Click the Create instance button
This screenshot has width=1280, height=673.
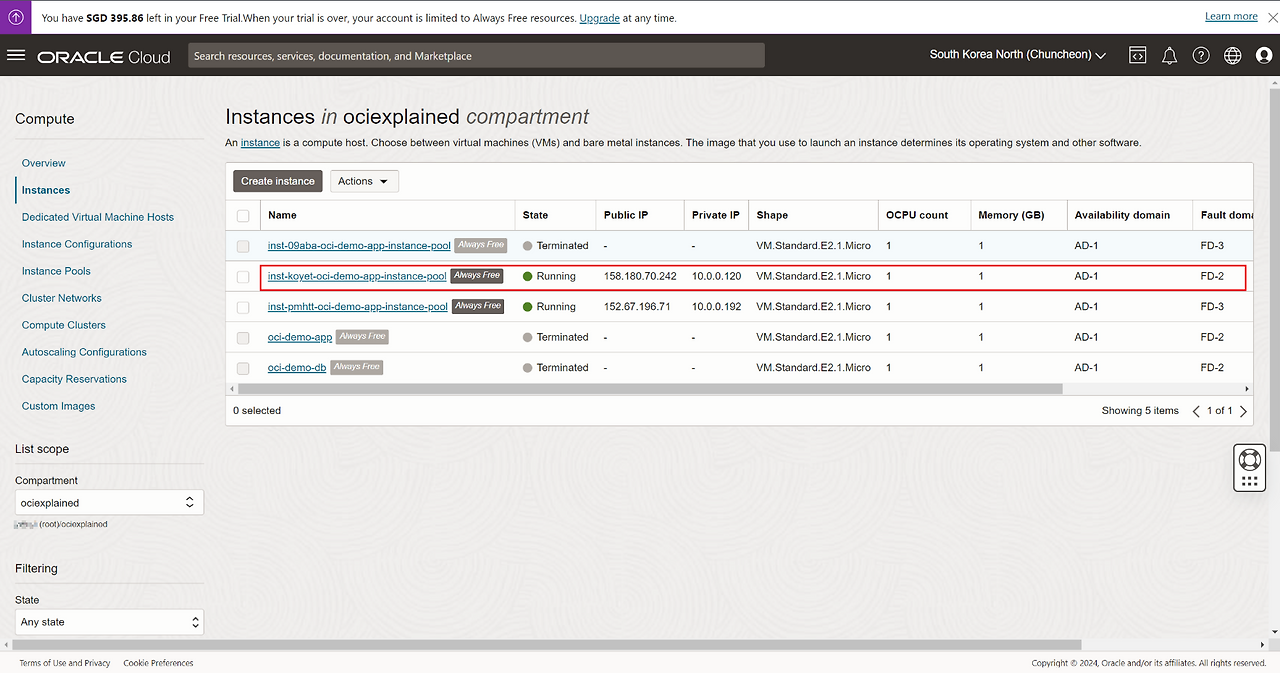click(x=278, y=181)
